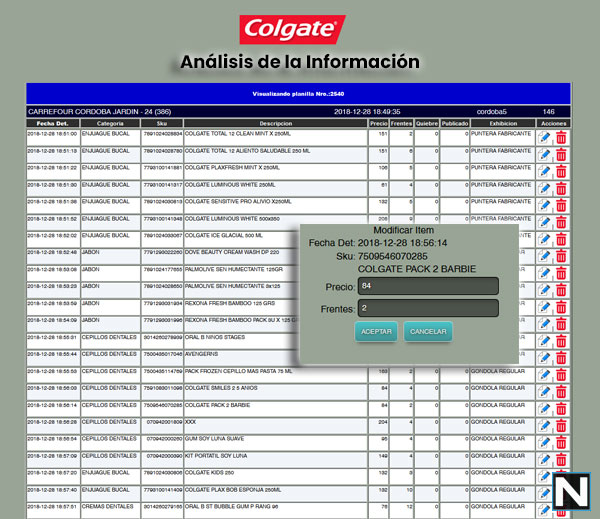Image resolution: width=600 pixels, height=519 pixels.
Task: Delete the KIT PORTATIL SOY LUNA row
Action: [561, 460]
